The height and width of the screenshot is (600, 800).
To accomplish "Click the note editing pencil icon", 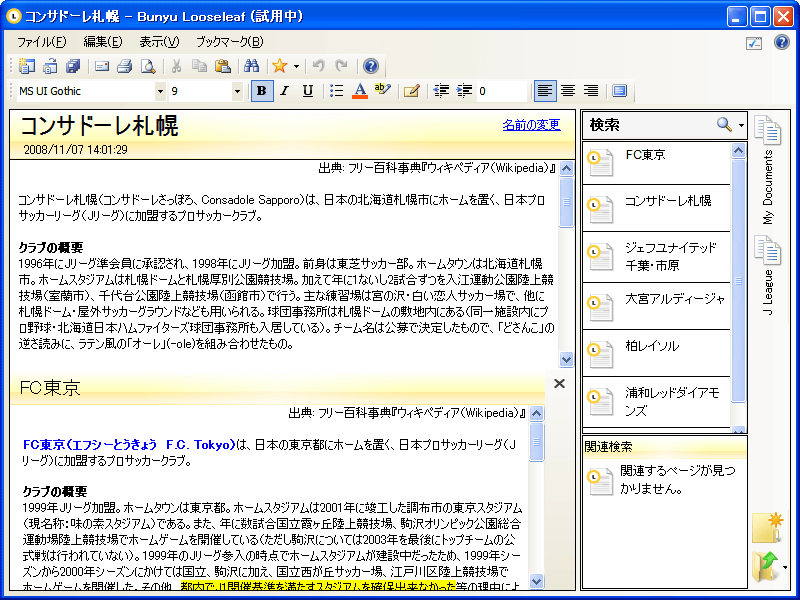I will tap(411, 91).
